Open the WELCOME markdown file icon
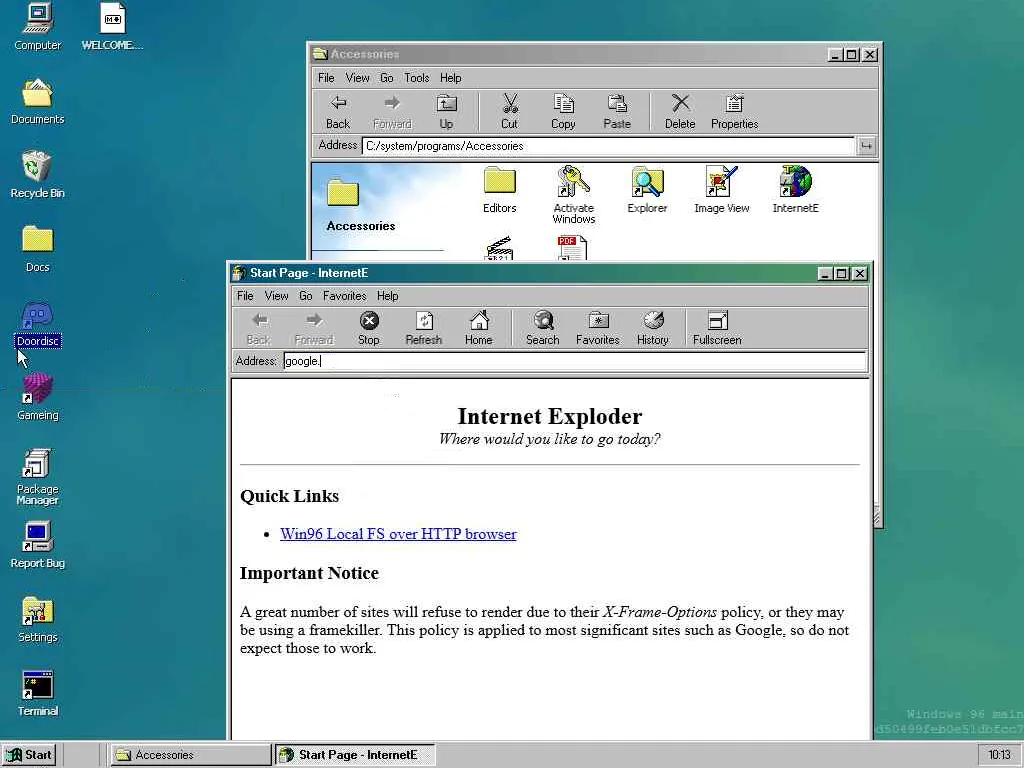 point(112,26)
